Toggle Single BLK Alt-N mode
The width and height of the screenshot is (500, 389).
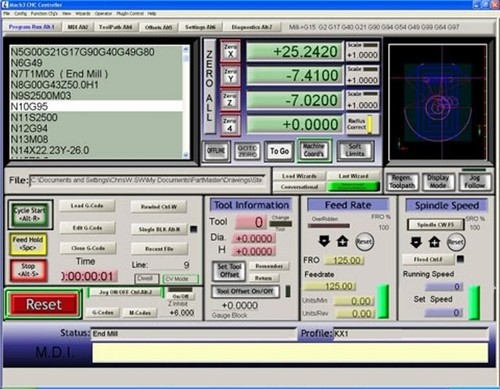point(159,229)
